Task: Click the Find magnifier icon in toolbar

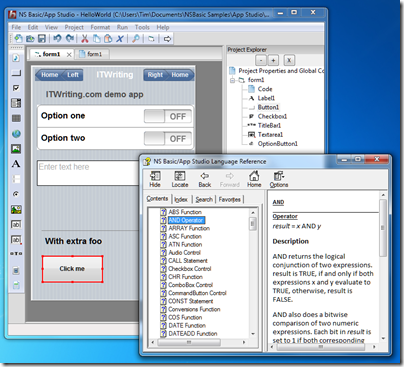Action: [136, 39]
